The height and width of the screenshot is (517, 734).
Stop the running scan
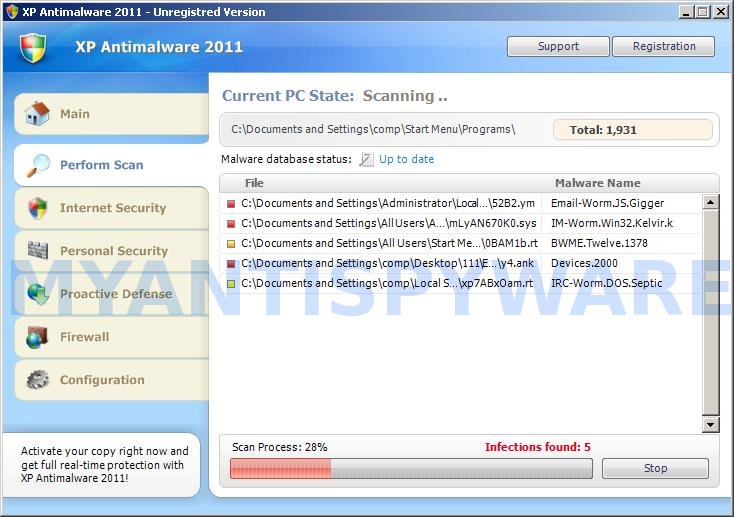tap(655, 468)
